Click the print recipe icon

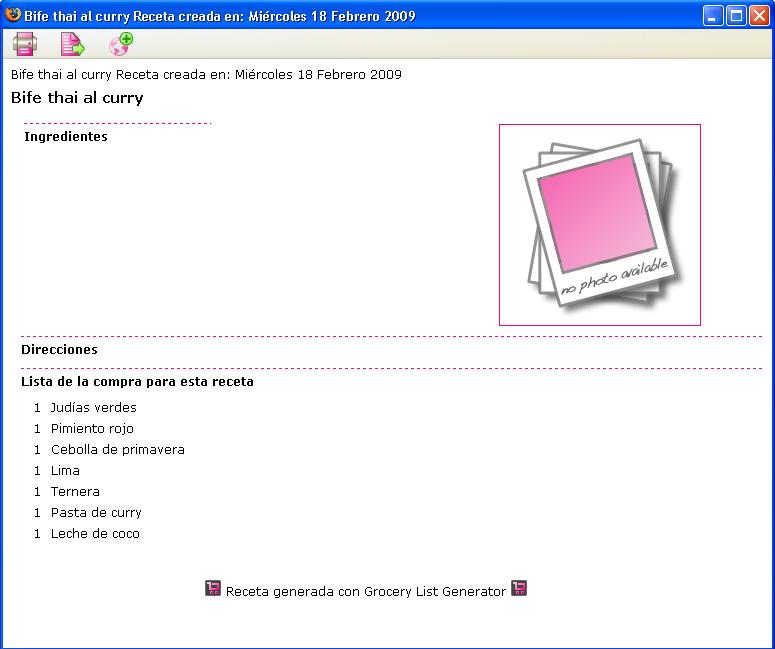click(x=25, y=44)
